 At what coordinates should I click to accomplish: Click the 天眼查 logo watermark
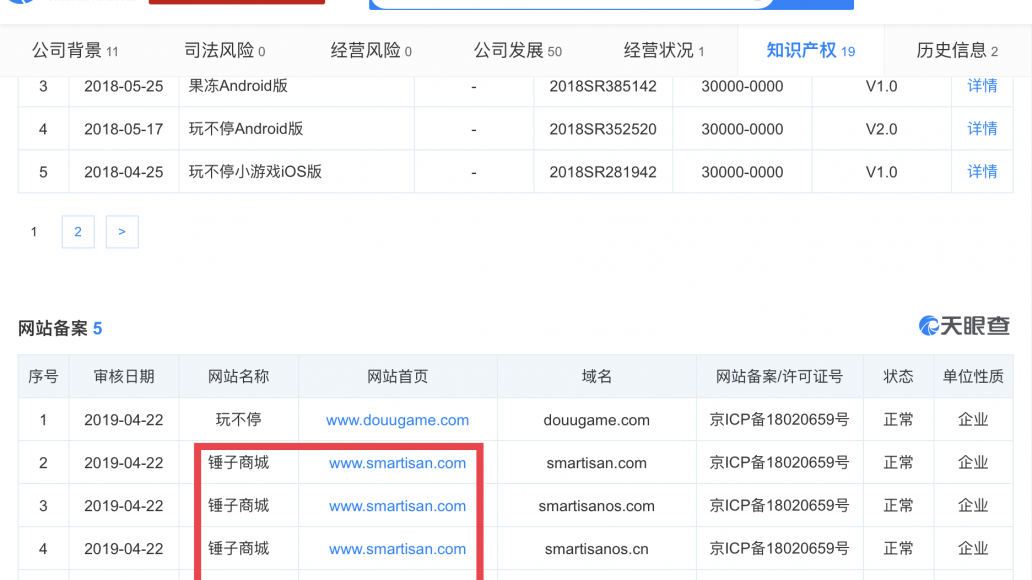(x=964, y=326)
